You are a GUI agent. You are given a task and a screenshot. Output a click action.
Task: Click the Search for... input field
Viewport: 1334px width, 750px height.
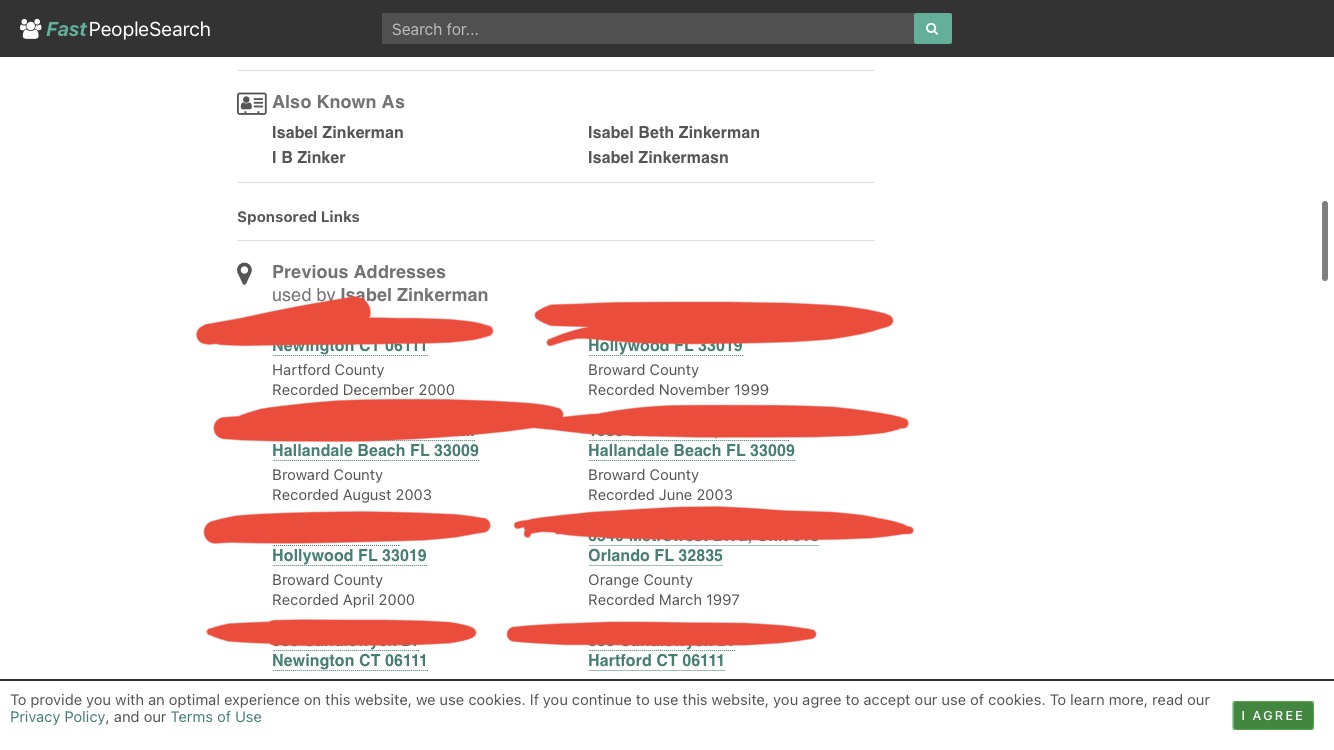click(x=648, y=29)
